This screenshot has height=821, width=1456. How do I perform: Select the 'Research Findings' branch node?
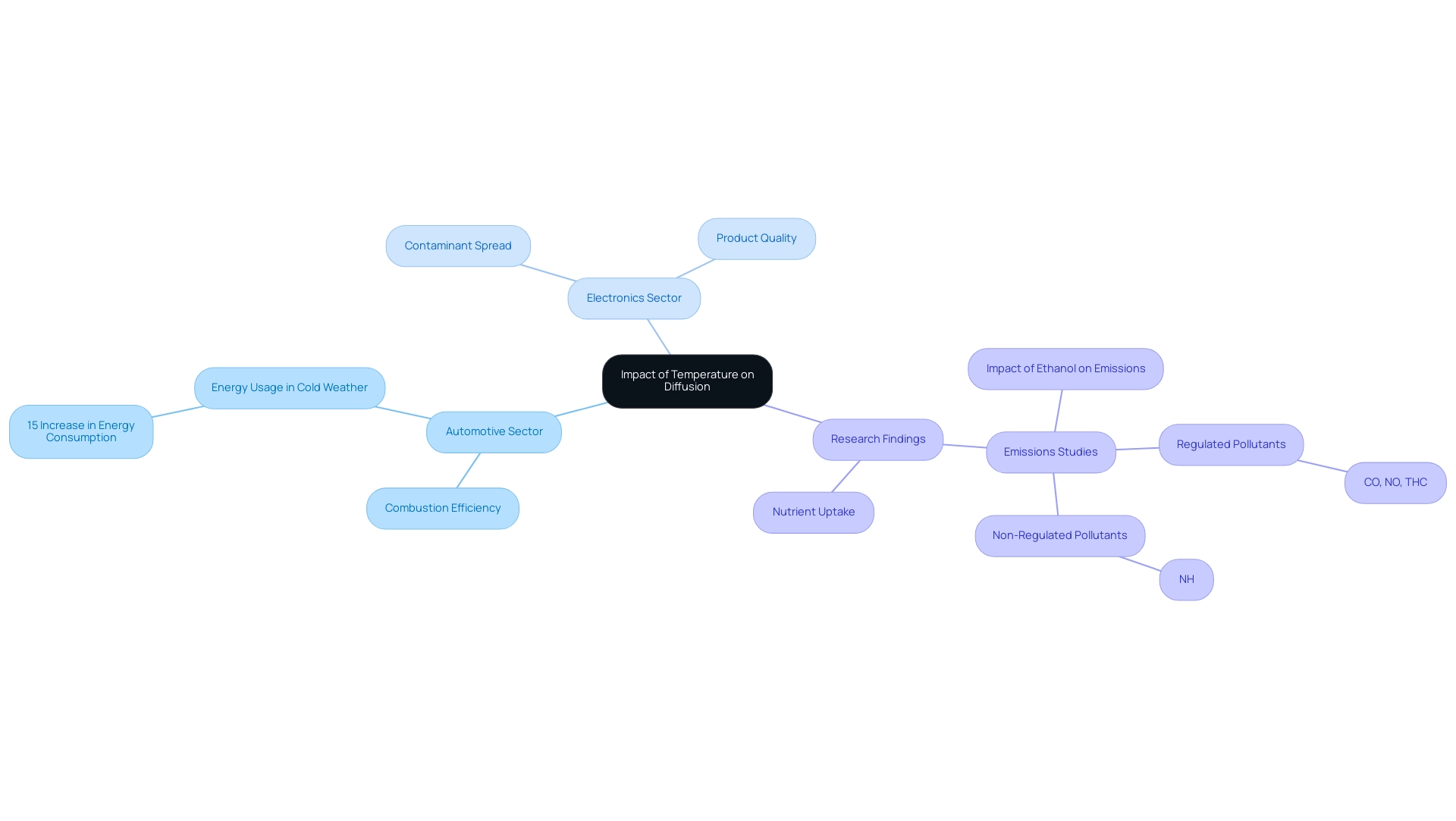tap(877, 438)
